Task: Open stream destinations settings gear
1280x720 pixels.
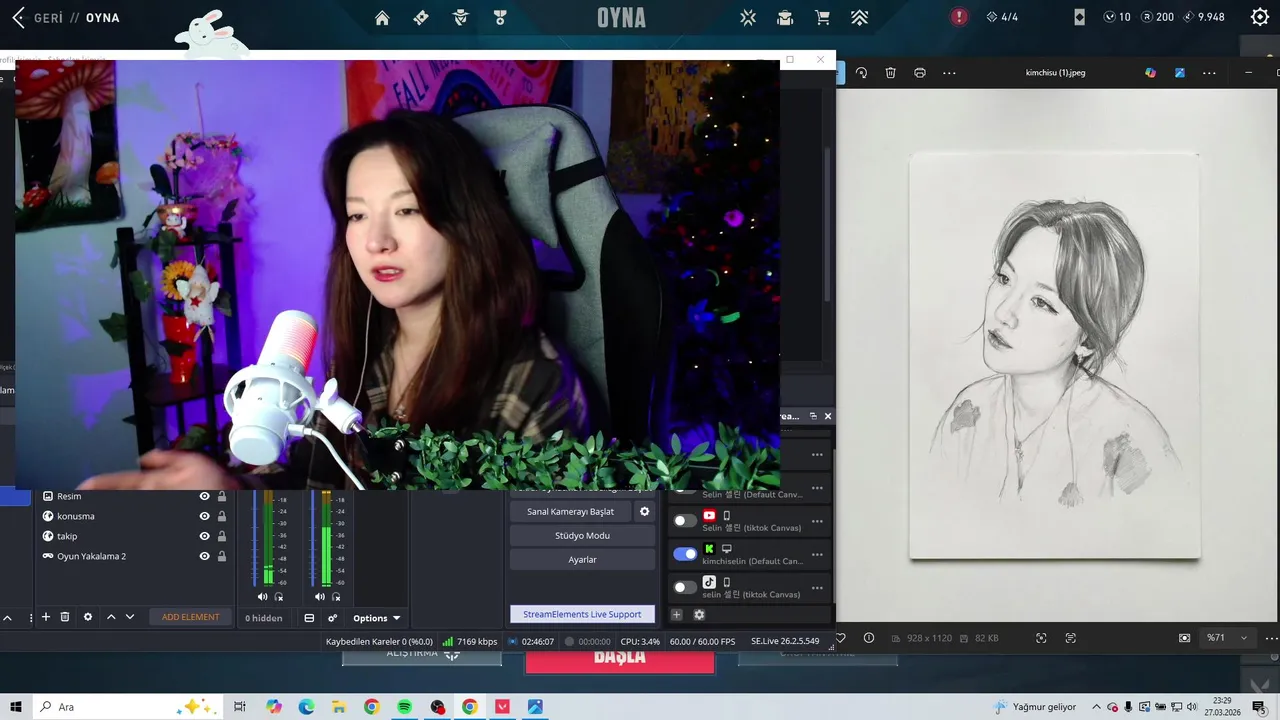Action: click(x=699, y=615)
